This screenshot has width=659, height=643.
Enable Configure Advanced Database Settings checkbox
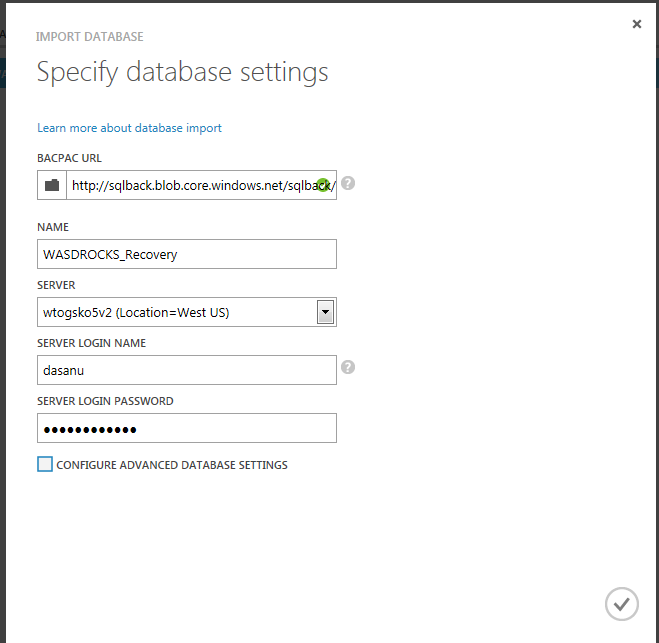pyautogui.click(x=45, y=464)
